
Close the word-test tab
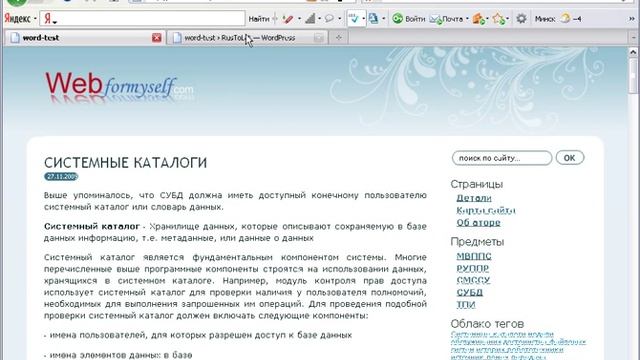156,38
